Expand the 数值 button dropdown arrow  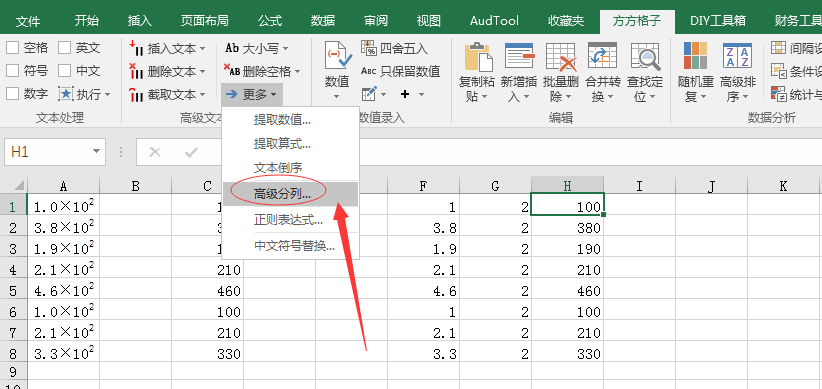[337, 96]
